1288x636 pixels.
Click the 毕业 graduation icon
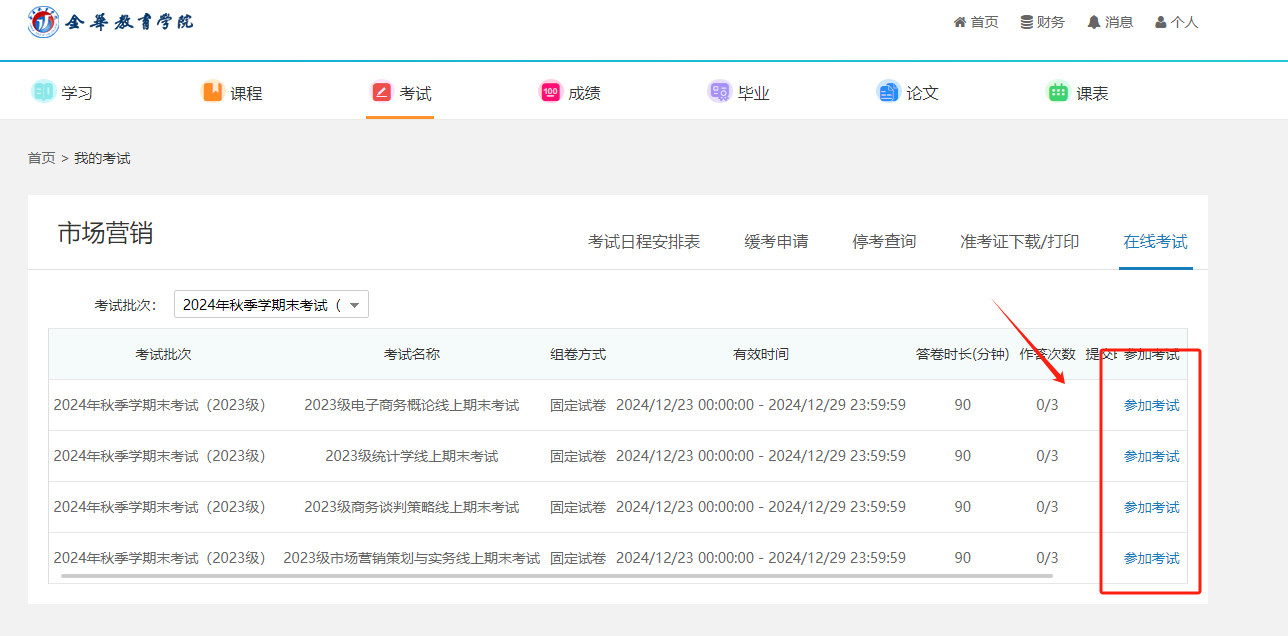coord(719,92)
